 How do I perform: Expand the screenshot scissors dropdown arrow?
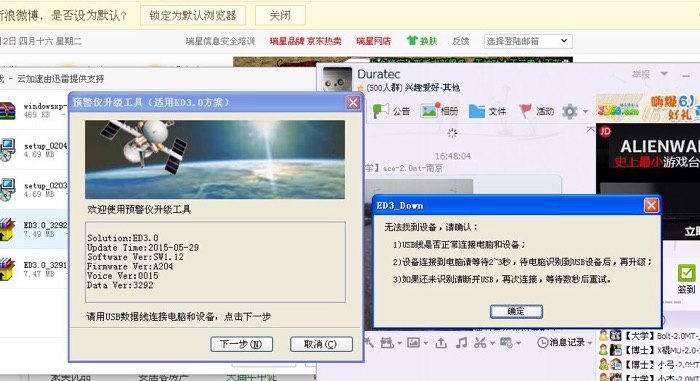pos(492,343)
